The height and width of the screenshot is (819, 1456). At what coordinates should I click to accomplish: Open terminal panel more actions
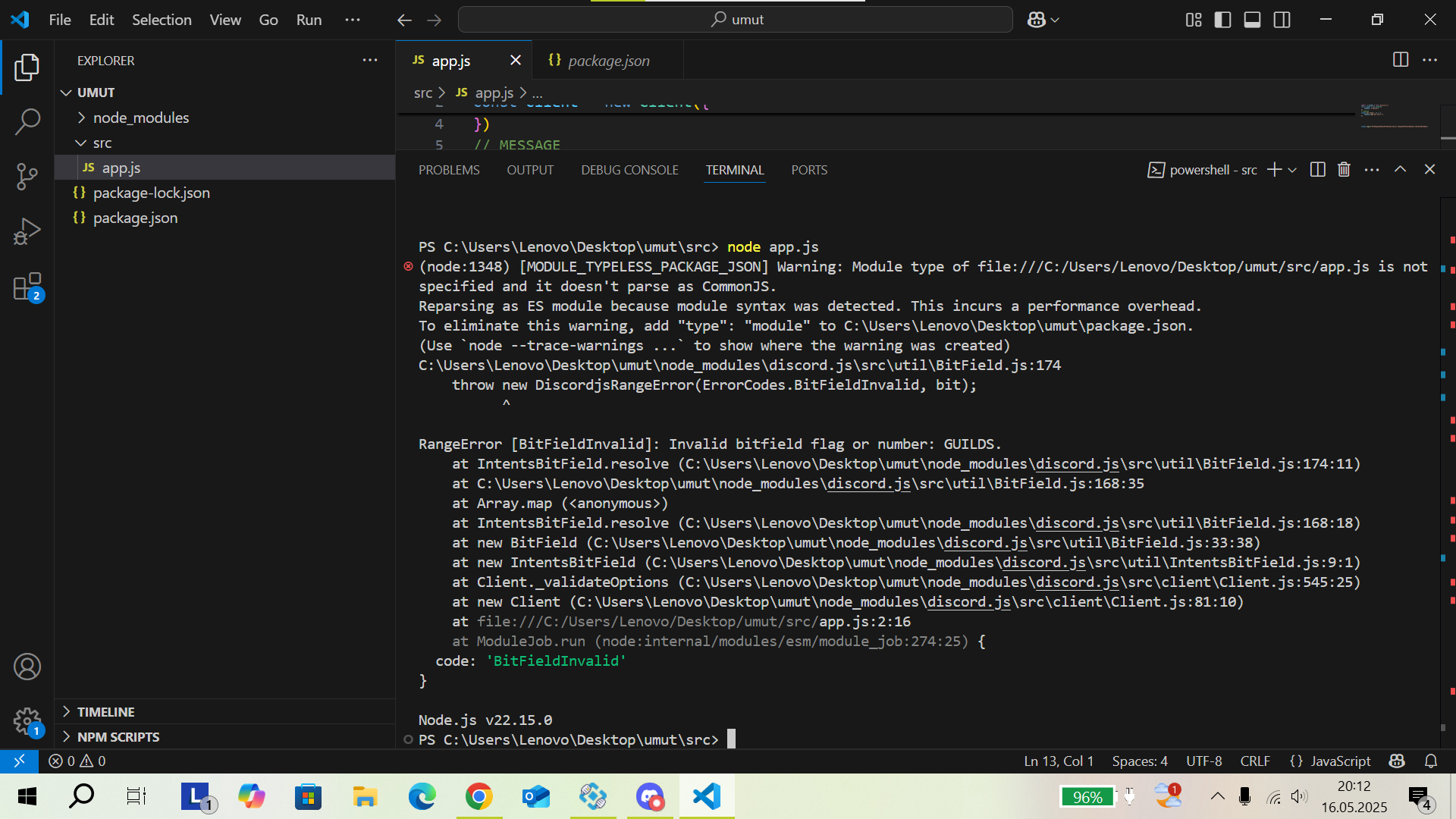(x=1372, y=170)
